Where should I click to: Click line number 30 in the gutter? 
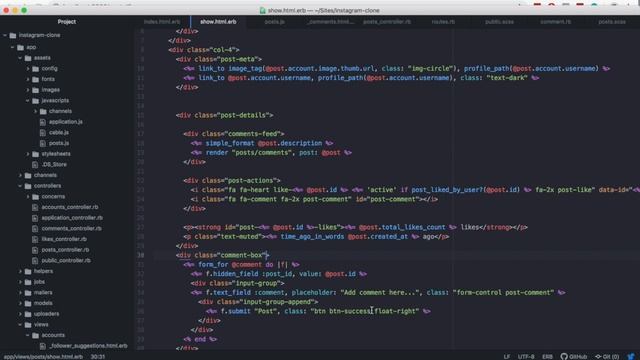140,255
